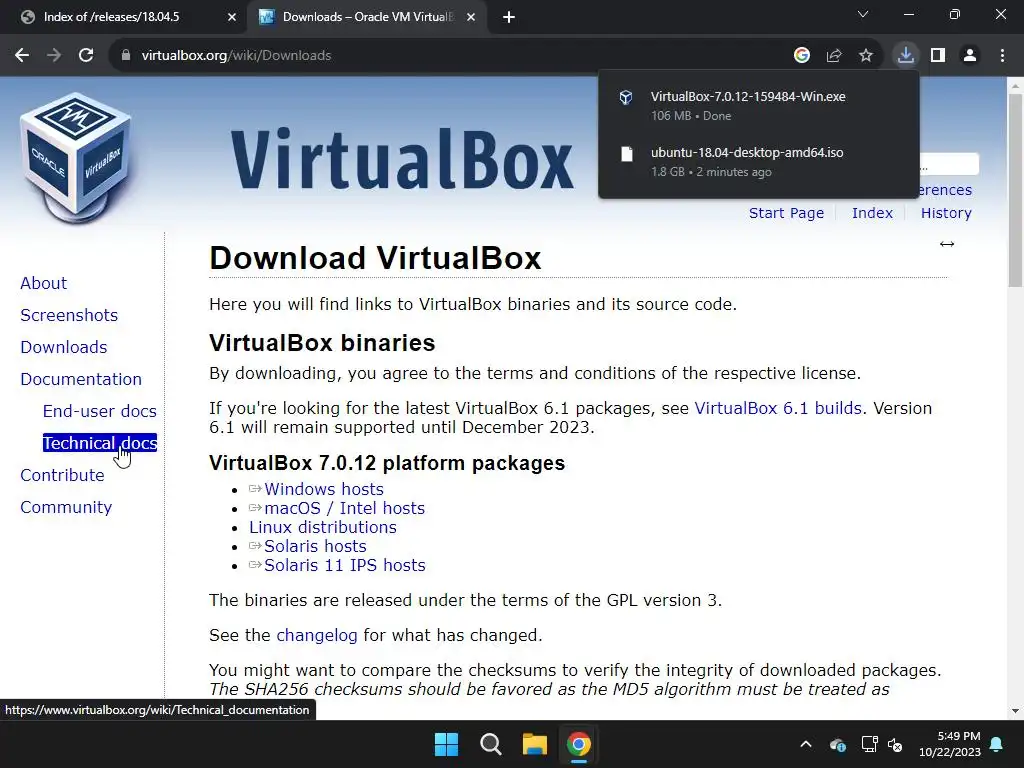Open ubuntu-18.04-desktop-amd64.iso download entry

pyautogui.click(x=747, y=153)
